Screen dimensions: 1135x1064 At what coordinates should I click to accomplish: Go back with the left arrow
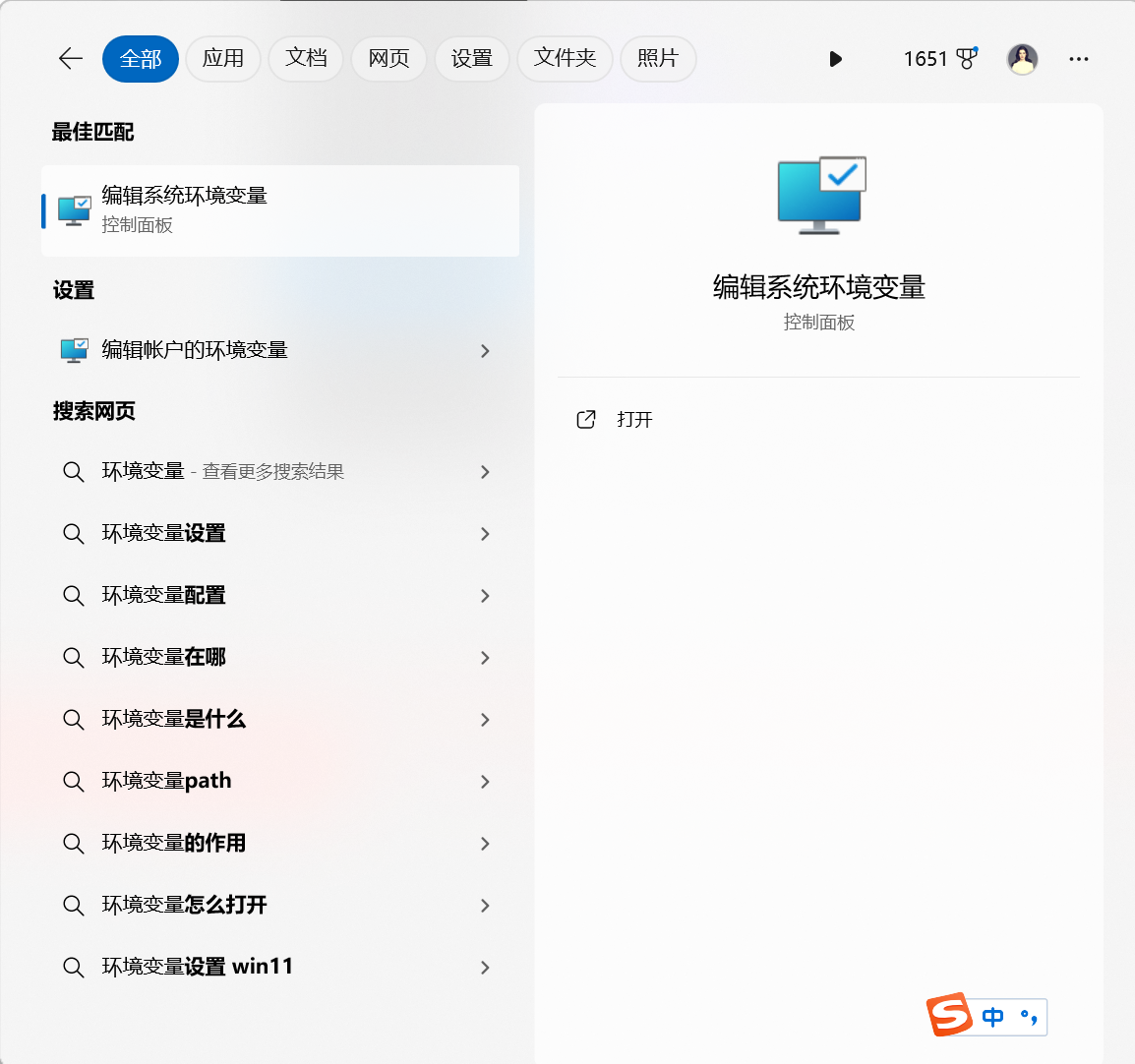pyautogui.click(x=70, y=59)
